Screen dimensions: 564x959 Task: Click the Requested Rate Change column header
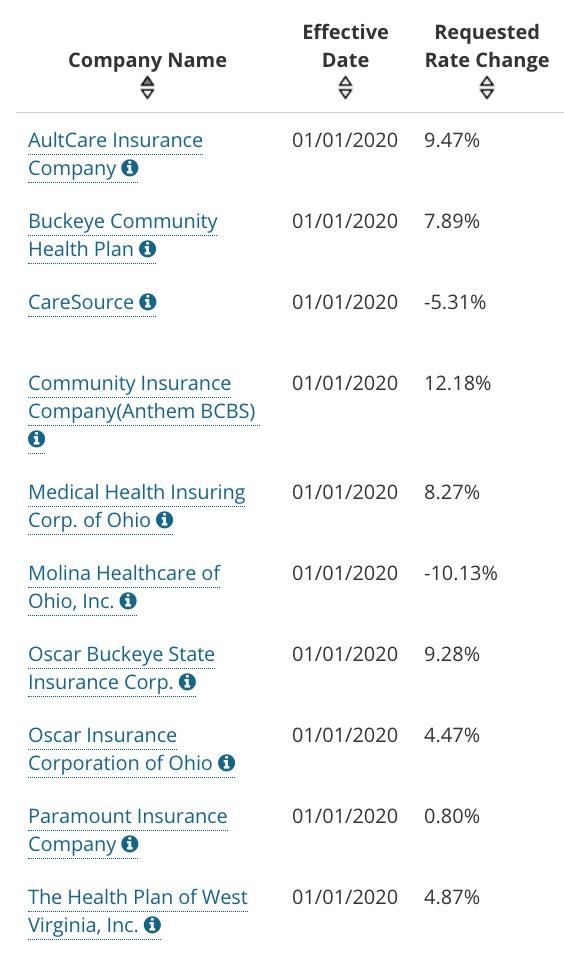point(487,46)
